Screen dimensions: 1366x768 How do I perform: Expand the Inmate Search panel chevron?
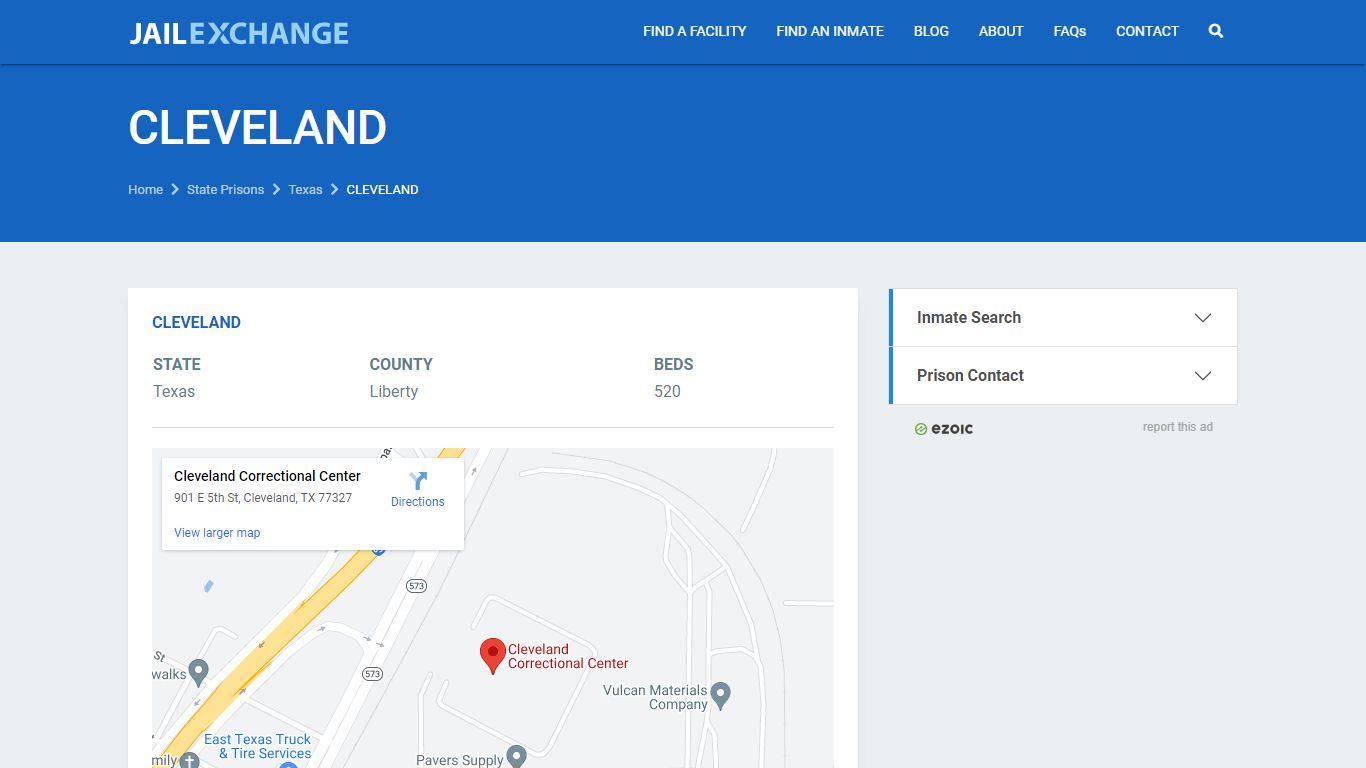(x=1203, y=318)
